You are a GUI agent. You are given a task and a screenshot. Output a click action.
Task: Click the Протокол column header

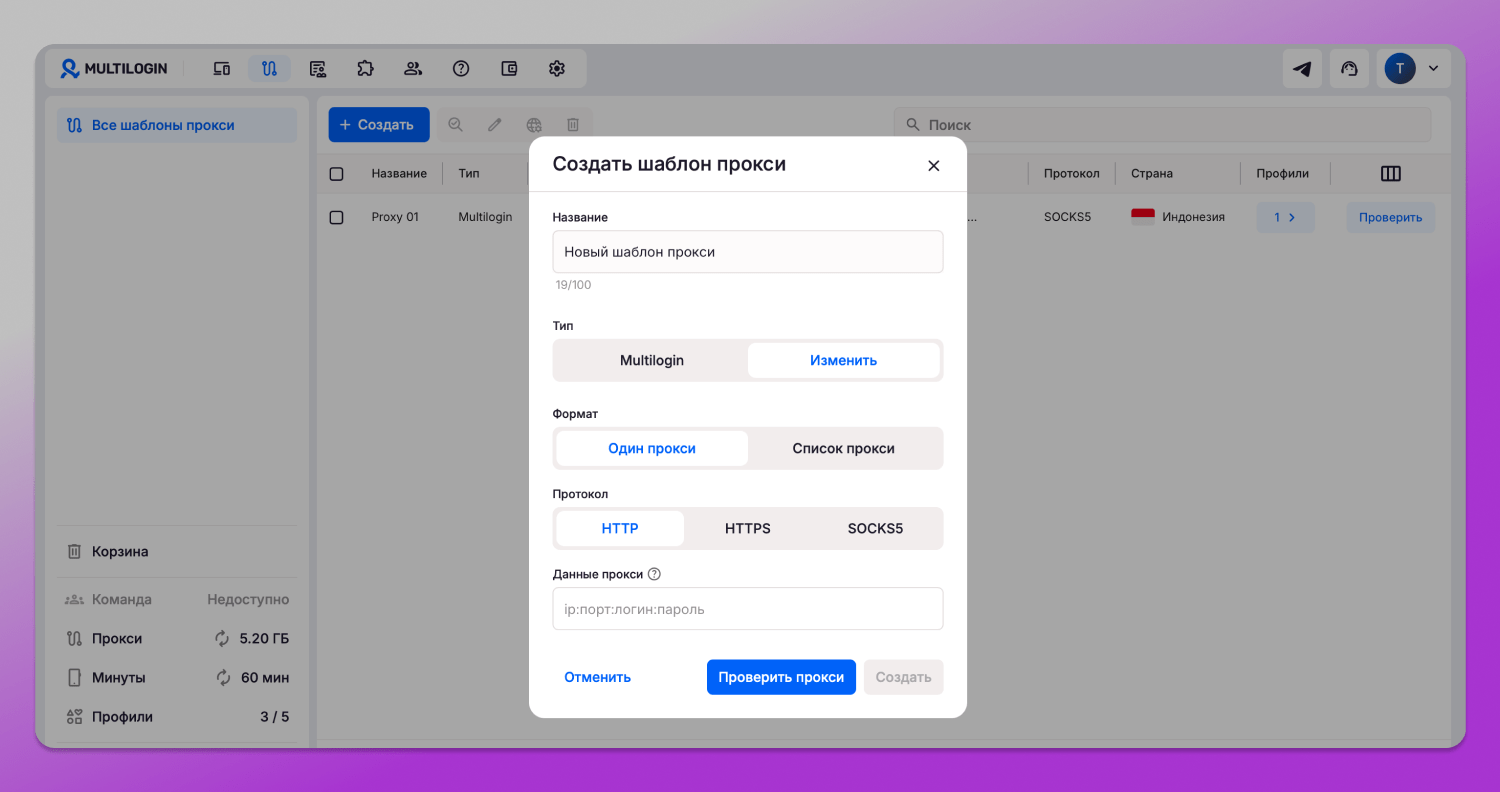[x=1072, y=174]
